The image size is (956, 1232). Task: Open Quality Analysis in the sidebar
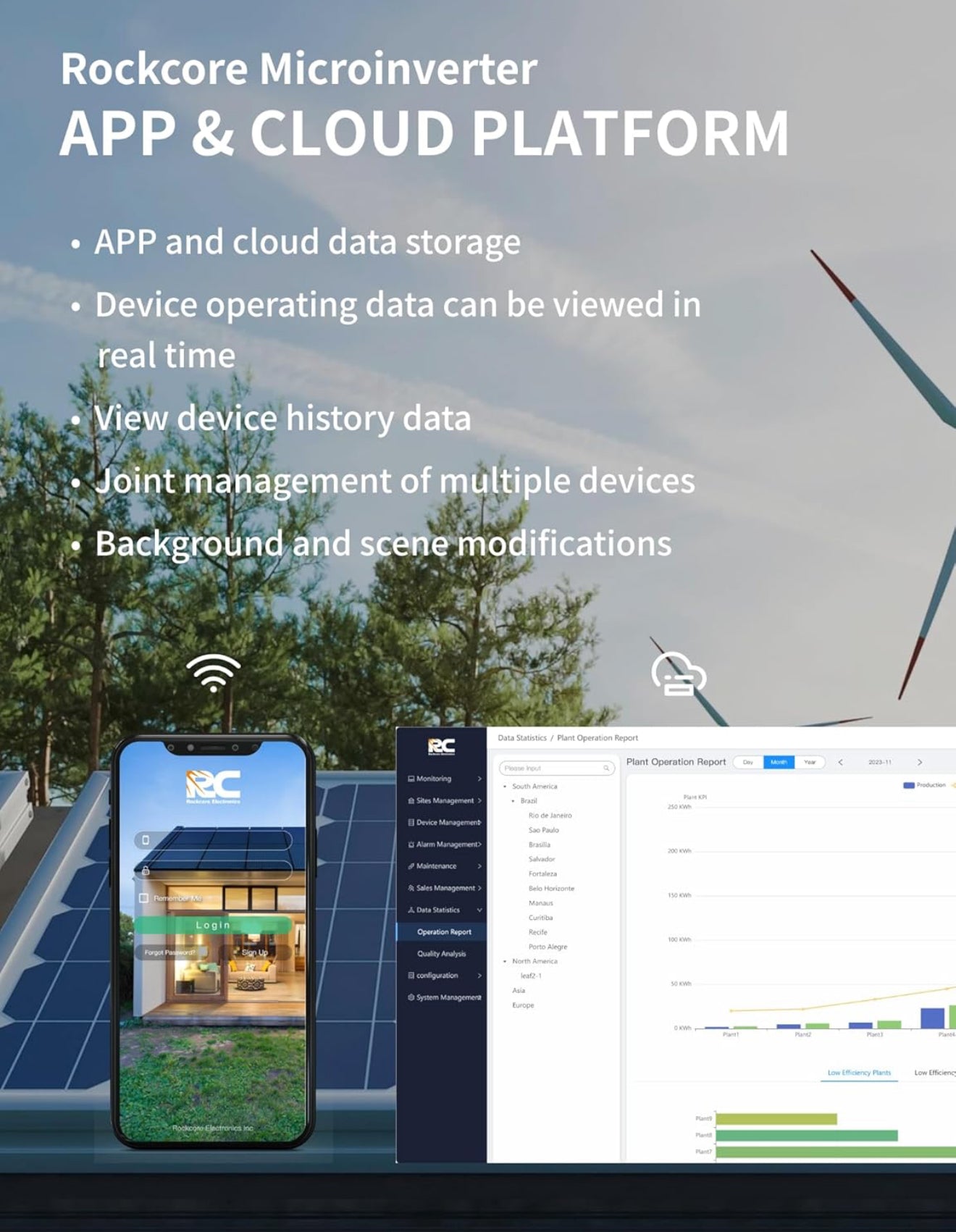[441, 954]
